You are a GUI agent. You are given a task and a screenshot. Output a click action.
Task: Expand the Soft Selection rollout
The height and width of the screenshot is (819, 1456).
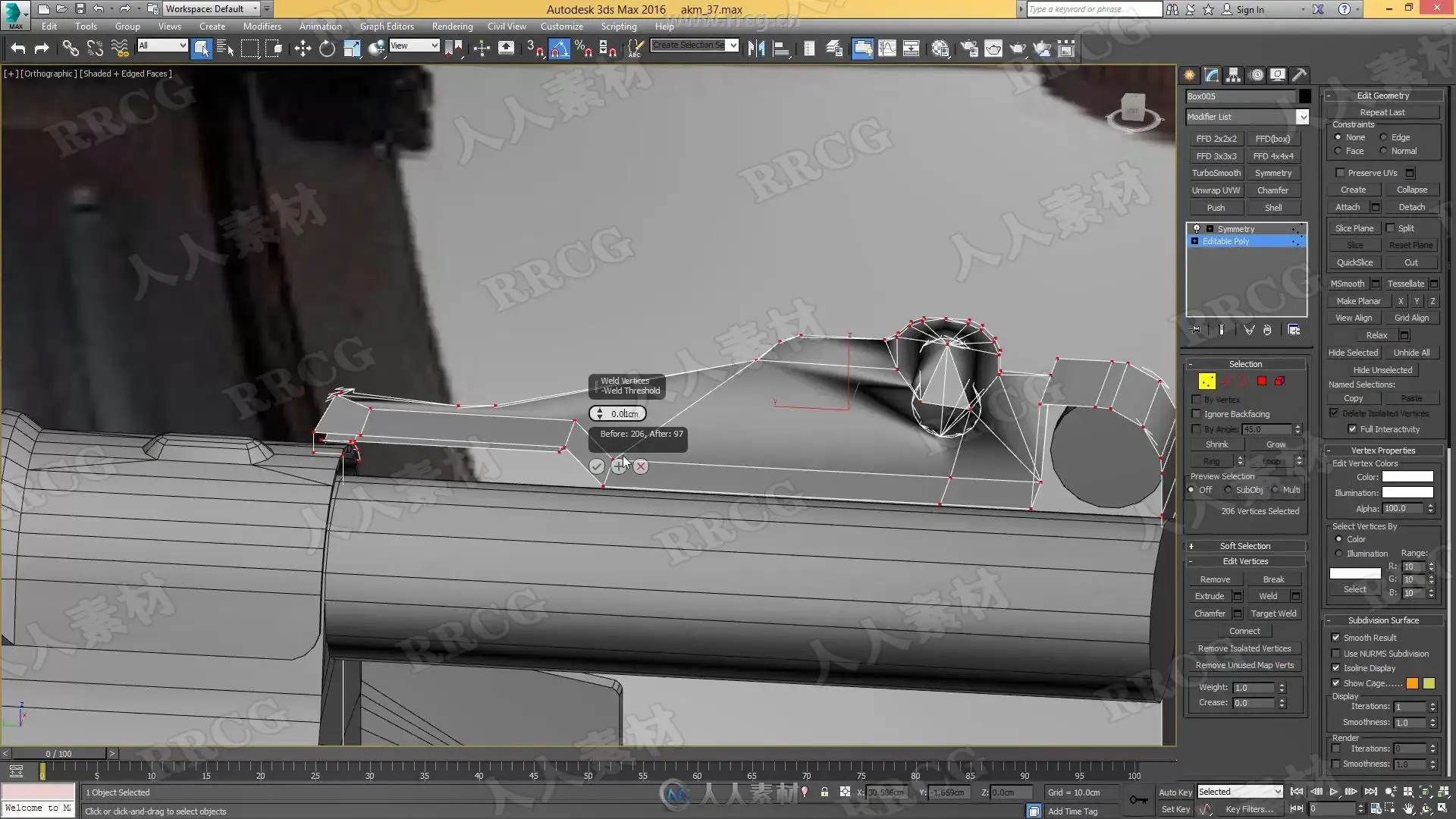click(1244, 546)
